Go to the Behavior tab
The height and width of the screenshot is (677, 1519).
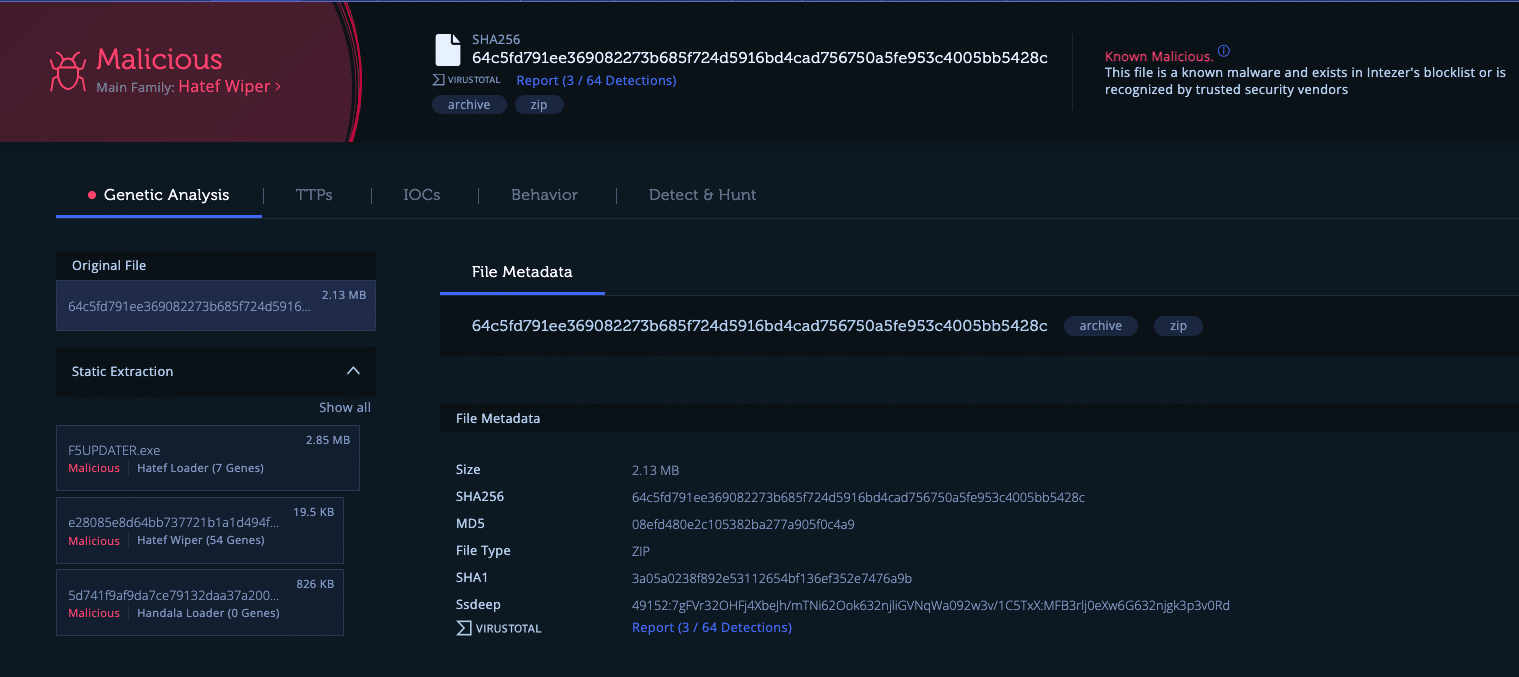pos(544,195)
